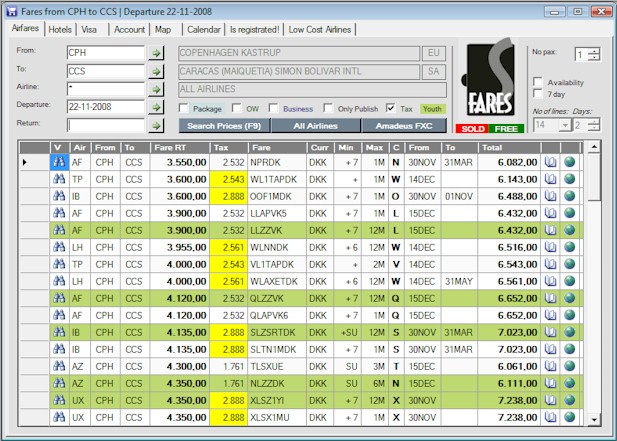Screen dimensions: 617x441
Task: Increase the Days stepper value
Action: click(x=594, y=122)
